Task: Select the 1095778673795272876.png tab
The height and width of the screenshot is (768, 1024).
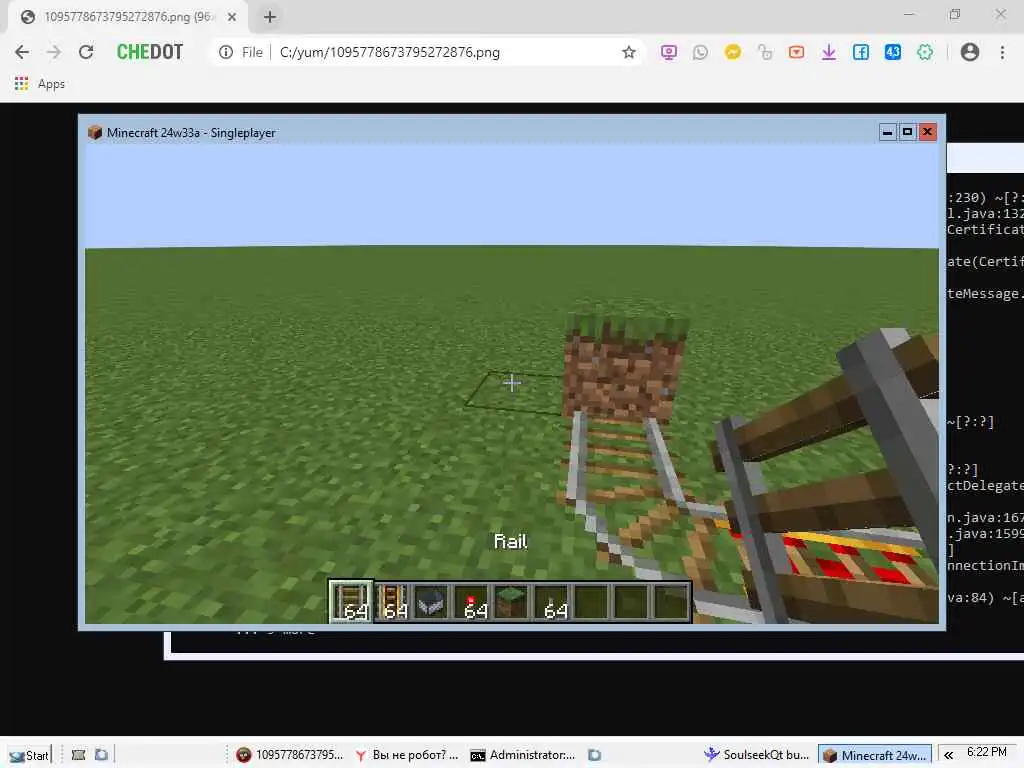Action: 127,17
